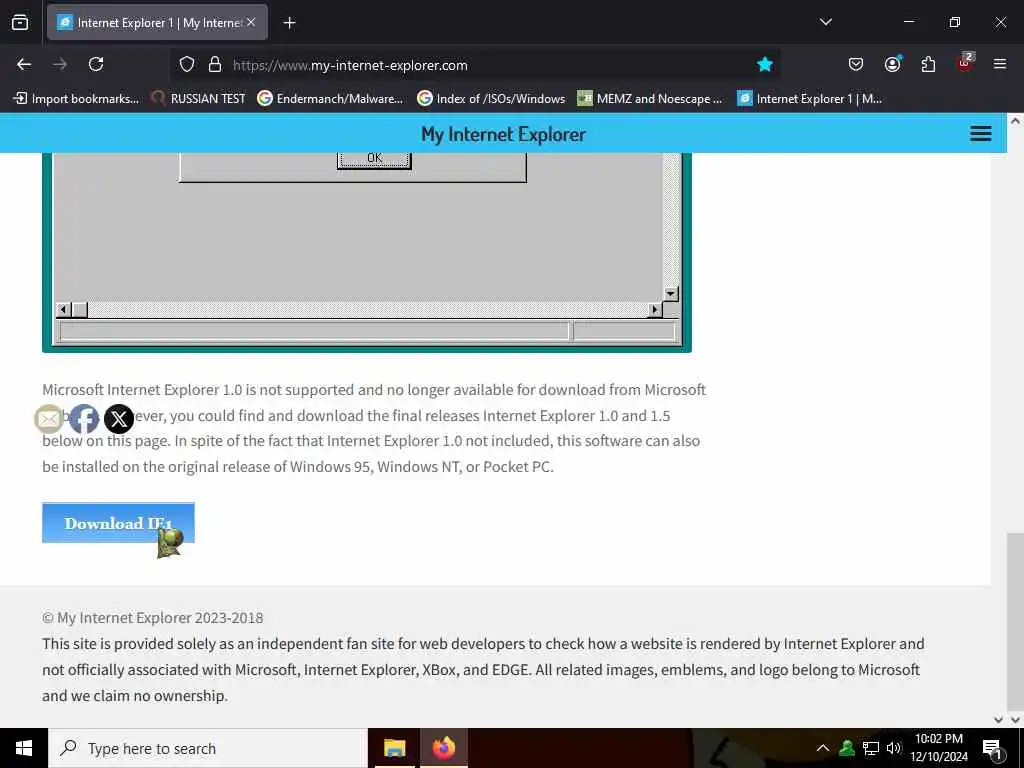
Task: Click the uBlock Origin extension icon
Action: pos(965,63)
